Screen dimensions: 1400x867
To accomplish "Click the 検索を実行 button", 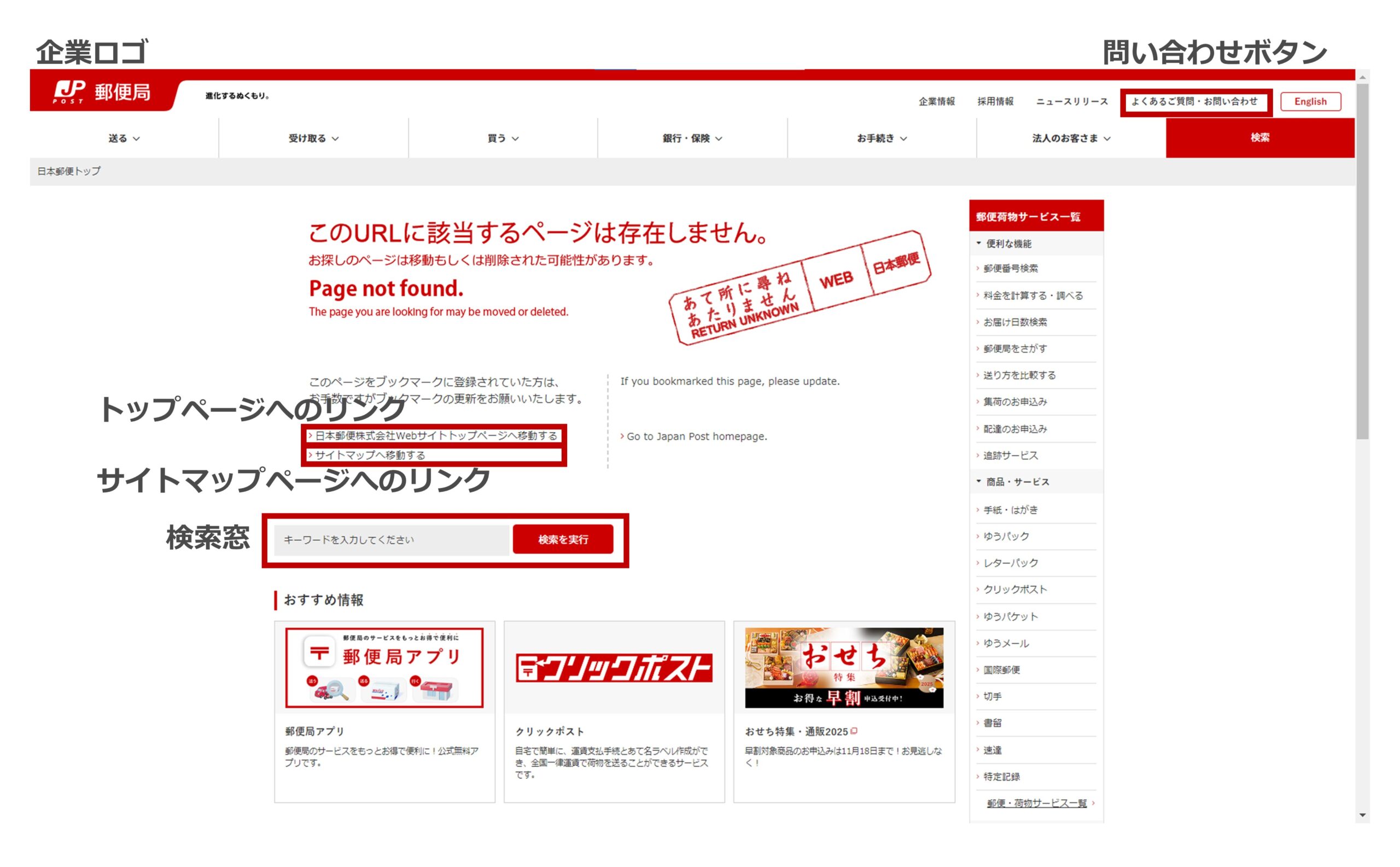I will (563, 539).
